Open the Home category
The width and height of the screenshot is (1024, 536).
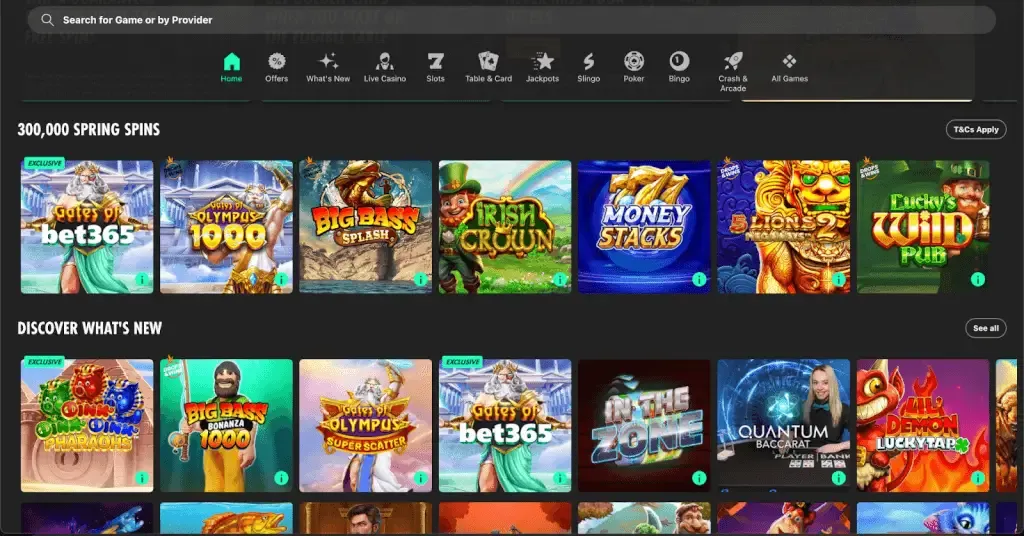click(231, 68)
